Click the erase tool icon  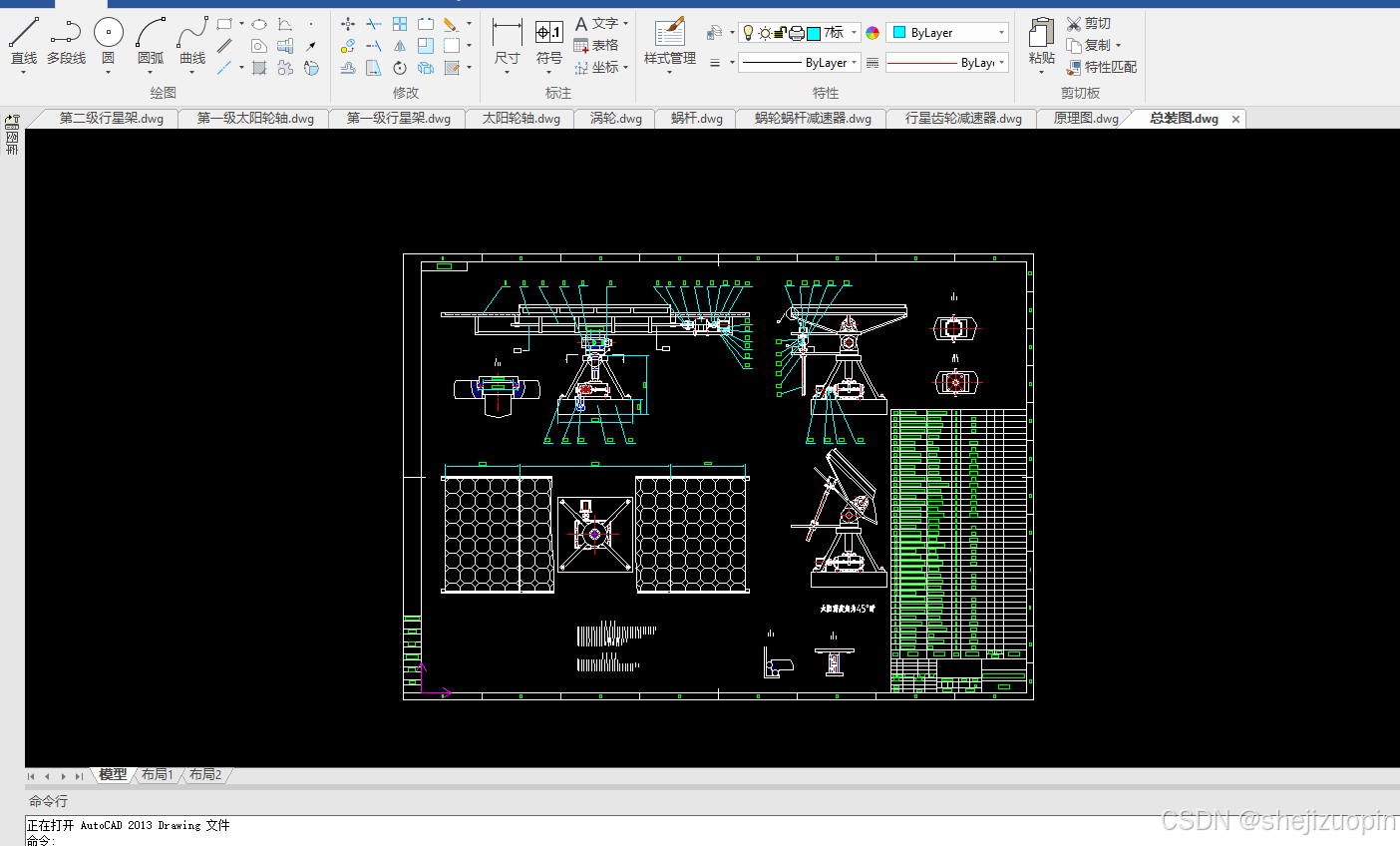coord(451,24)
